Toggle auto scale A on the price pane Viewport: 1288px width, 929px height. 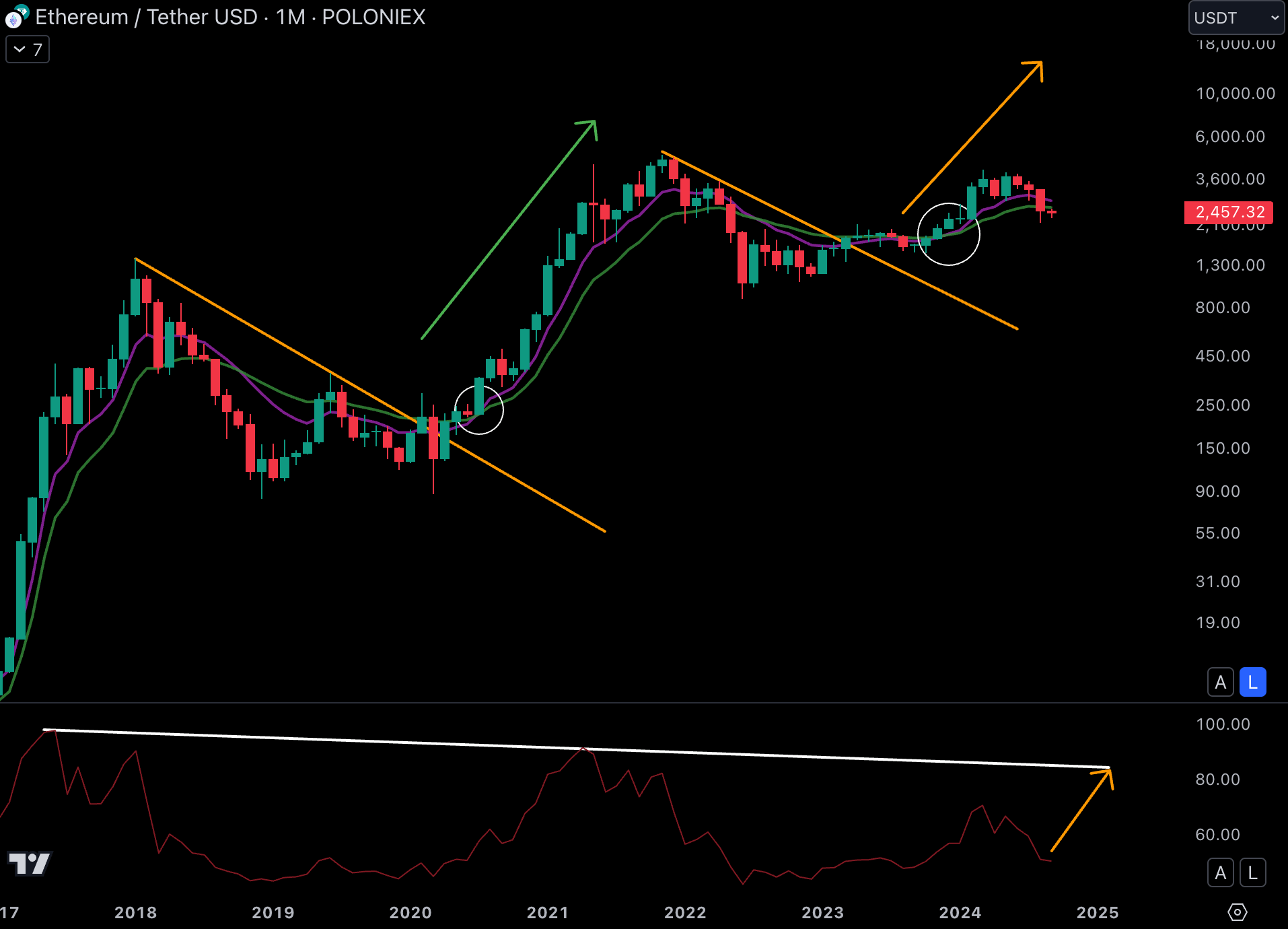tap(1220, 683)
